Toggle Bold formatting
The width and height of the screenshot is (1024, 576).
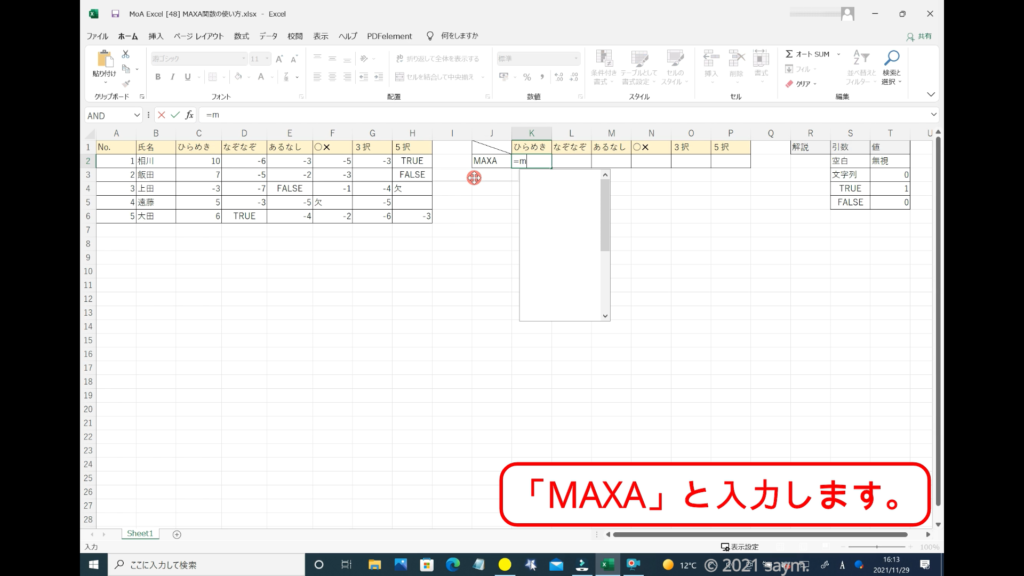click(x=158, y=76)
